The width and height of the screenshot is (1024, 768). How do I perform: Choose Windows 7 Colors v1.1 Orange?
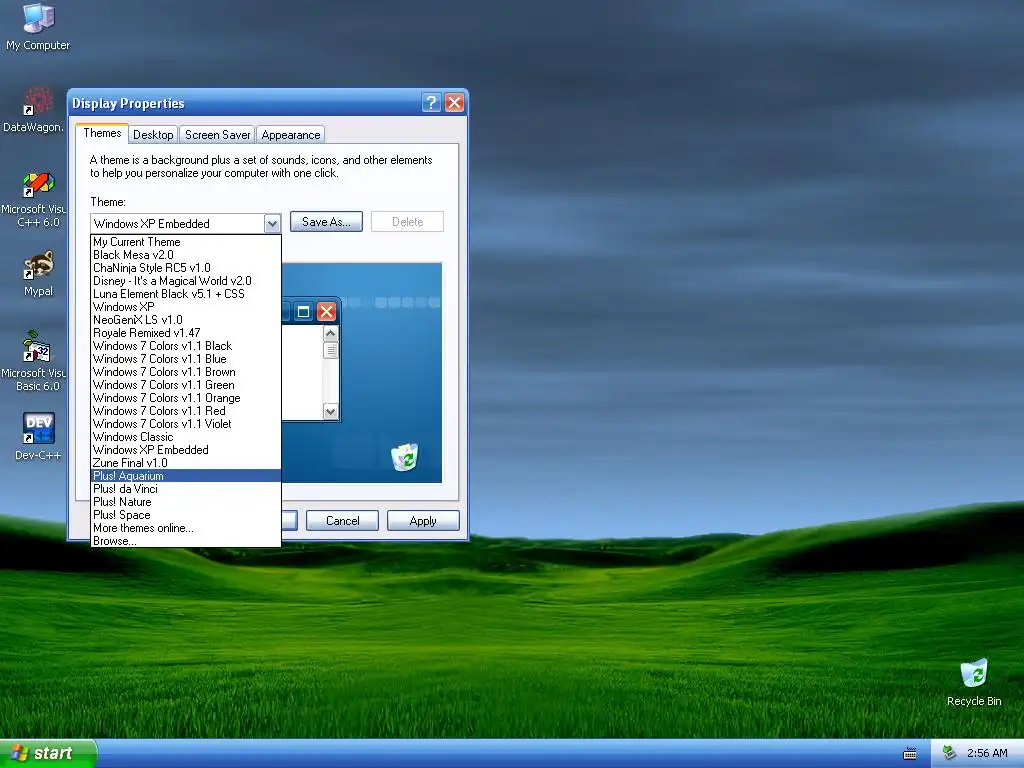(x=185, y=398)
